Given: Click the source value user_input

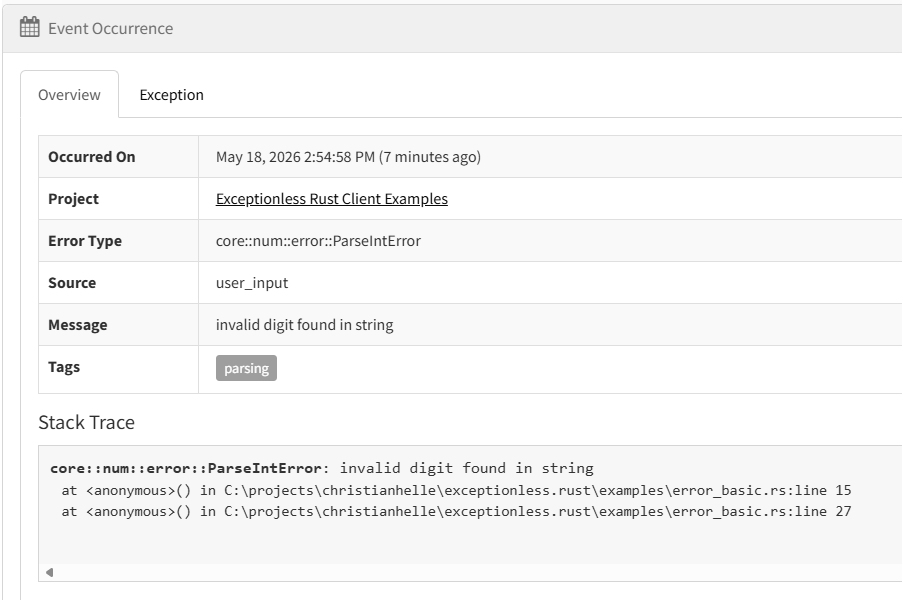Looking at the screenshot, I should pos(252,283).
